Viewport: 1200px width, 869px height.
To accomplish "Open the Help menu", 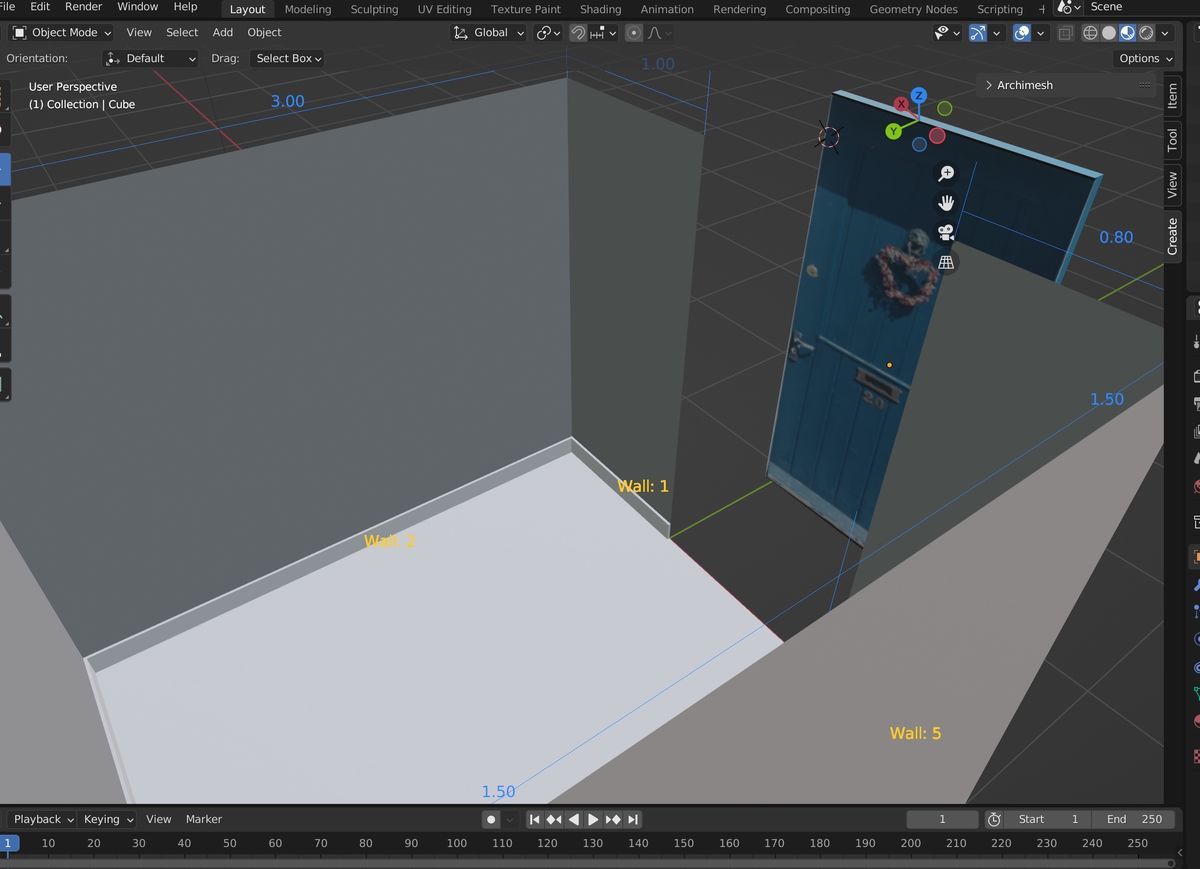I will coord(186,7).
